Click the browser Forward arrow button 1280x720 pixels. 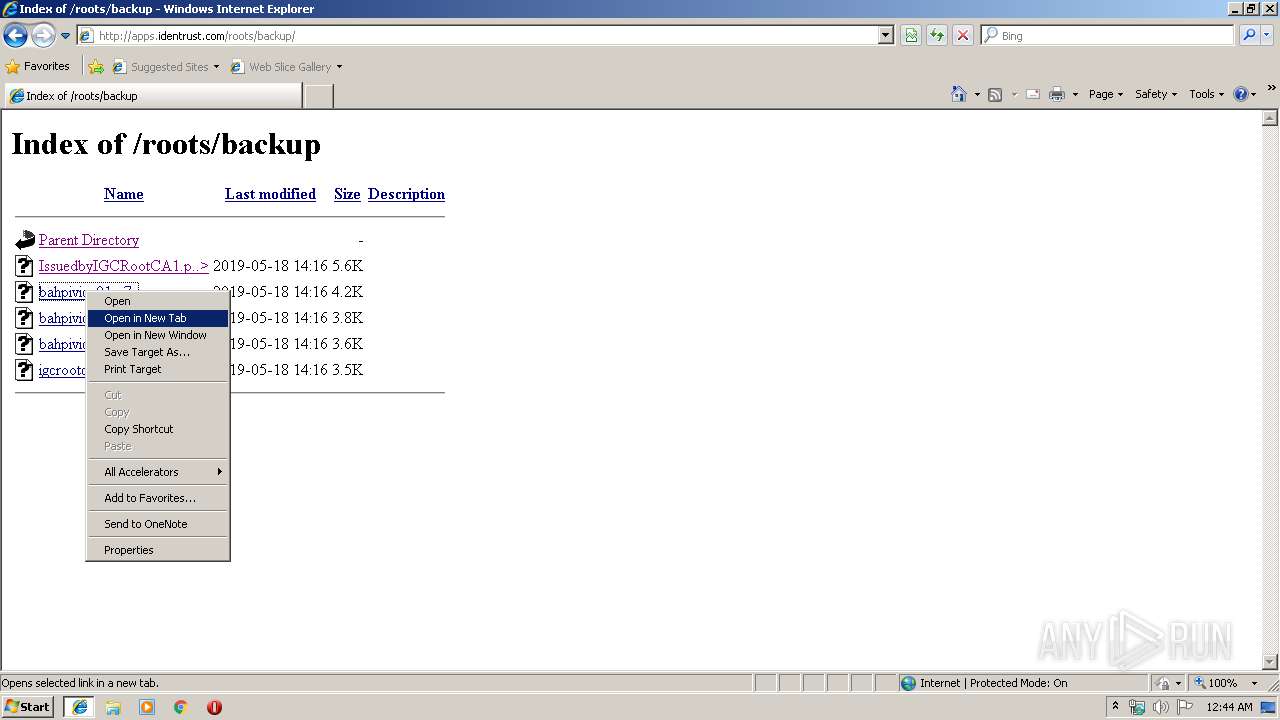click(43, 36)
